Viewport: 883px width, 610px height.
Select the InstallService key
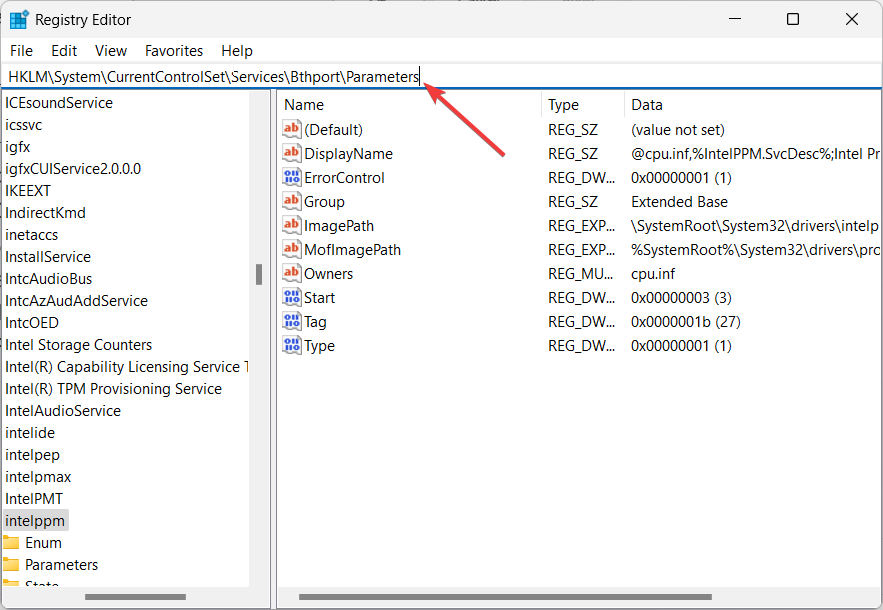(48, 256)
